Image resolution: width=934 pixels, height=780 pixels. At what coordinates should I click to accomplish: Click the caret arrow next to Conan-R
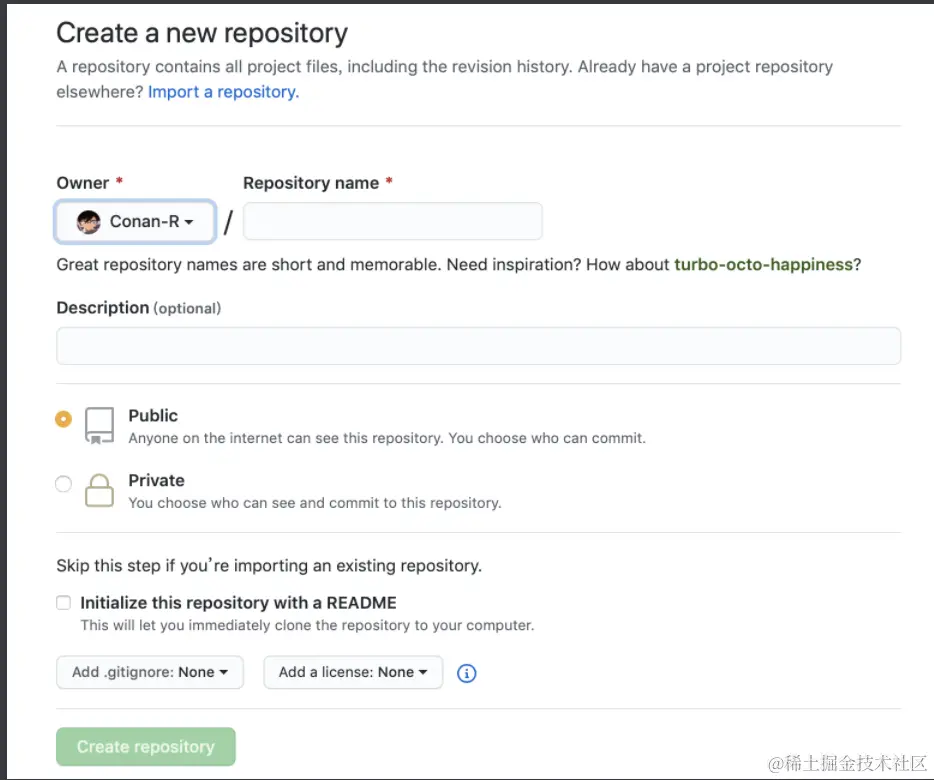point(189,222)
